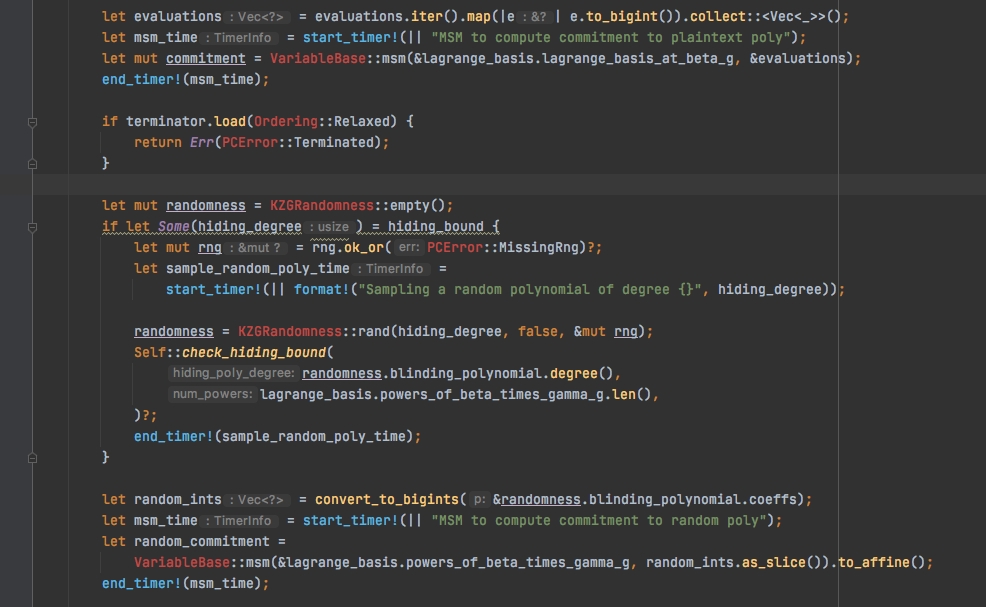This screenshot has height=607, width=986.
Task: Click KZGRandomness before ::empty()
Action: pyautogui.click(x=321, y=206)
